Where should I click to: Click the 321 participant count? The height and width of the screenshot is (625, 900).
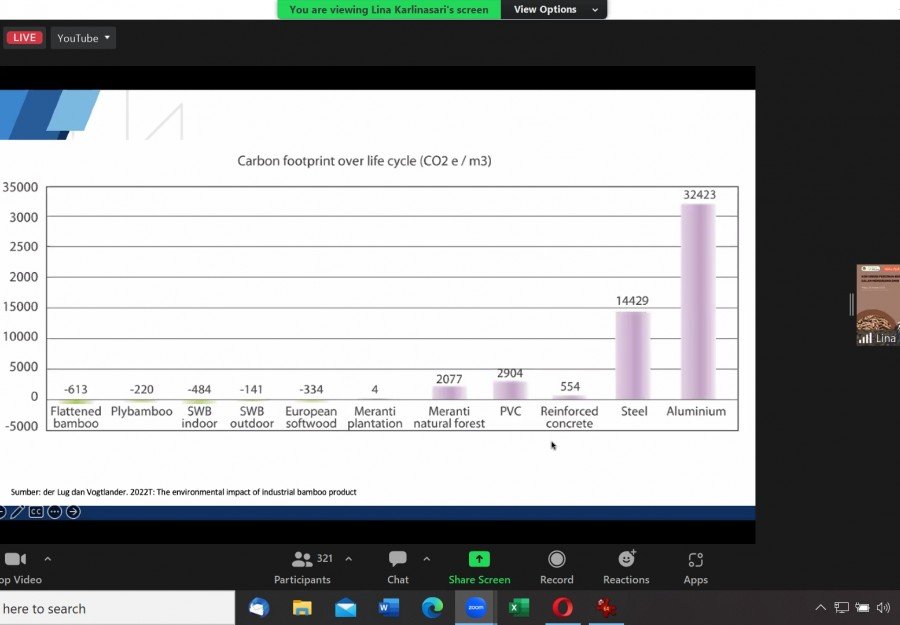coord(325,558)
